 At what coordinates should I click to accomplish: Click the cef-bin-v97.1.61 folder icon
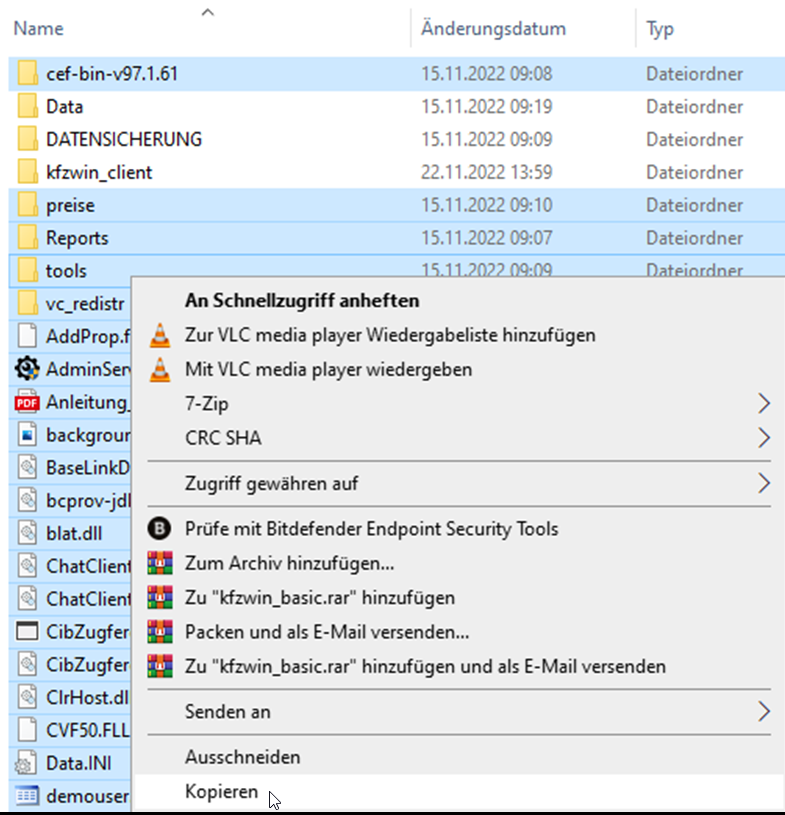(x=27, y=74)
